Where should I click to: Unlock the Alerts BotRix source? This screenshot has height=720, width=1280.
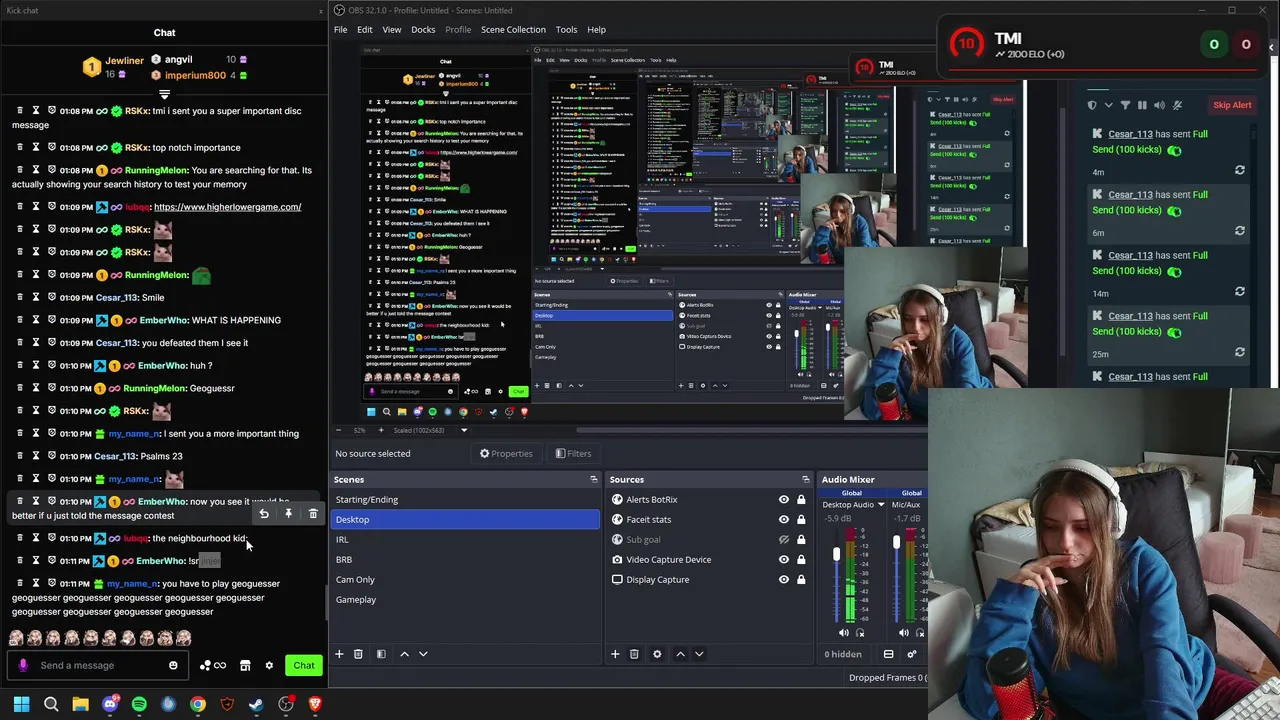click(x=801, y=500)
